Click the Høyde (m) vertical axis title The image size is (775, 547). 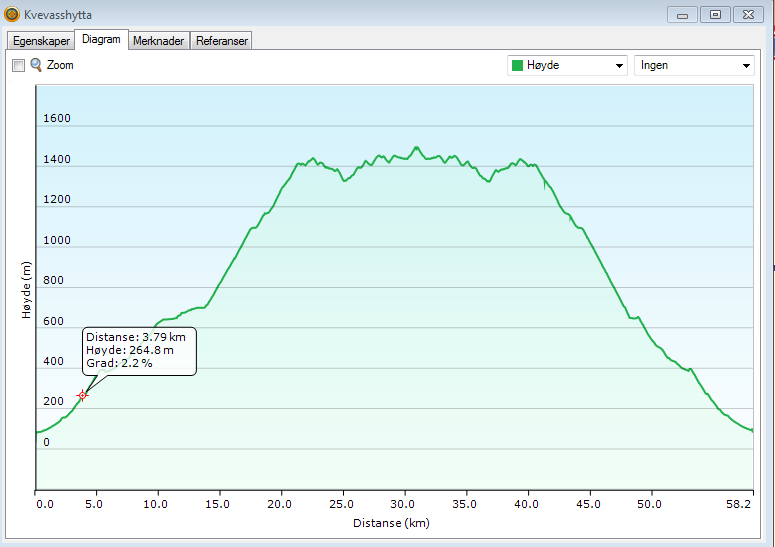point(27,290)
